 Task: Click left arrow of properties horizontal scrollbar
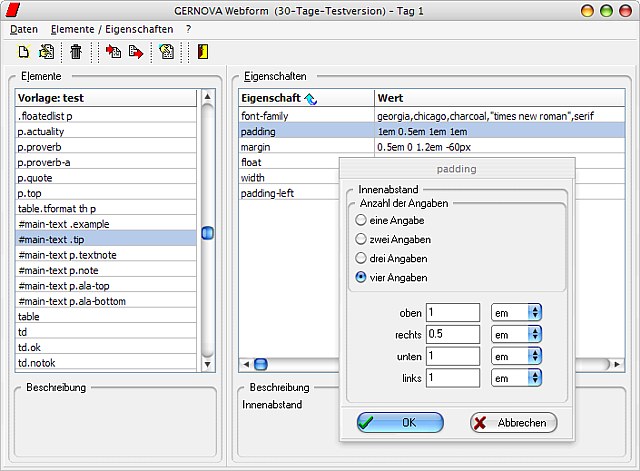point(246,364)
